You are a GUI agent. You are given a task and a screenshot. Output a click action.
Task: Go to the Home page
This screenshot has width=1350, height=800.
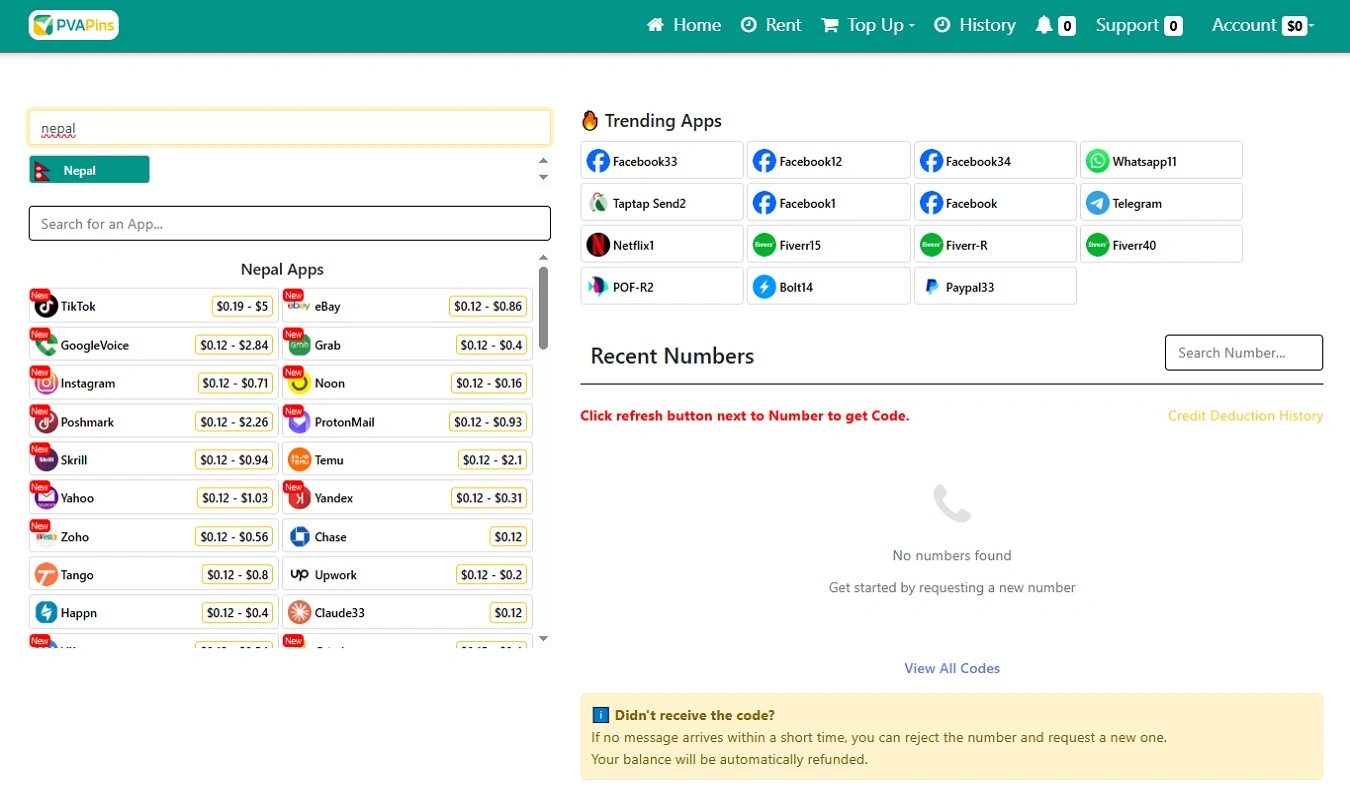pos(684,25)
